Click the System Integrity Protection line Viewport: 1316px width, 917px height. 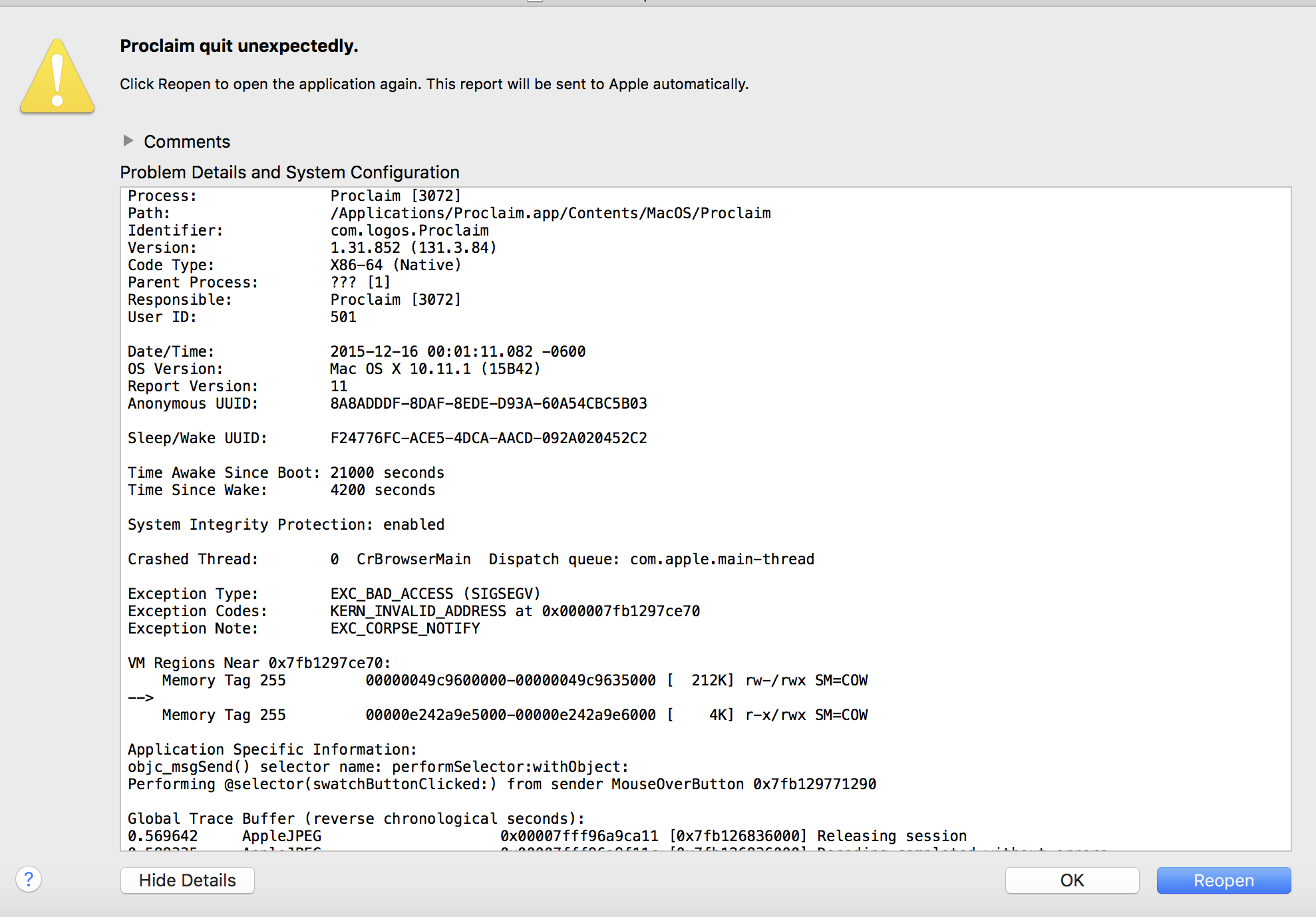tap(285, 524)
